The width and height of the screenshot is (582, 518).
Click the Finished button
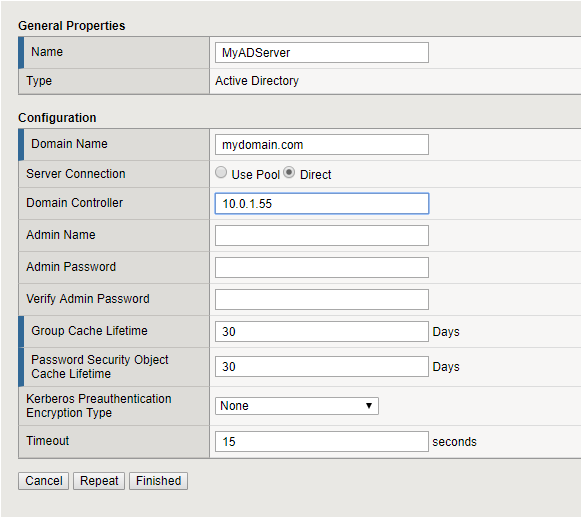pyautogui.click(x=158, y=481)
